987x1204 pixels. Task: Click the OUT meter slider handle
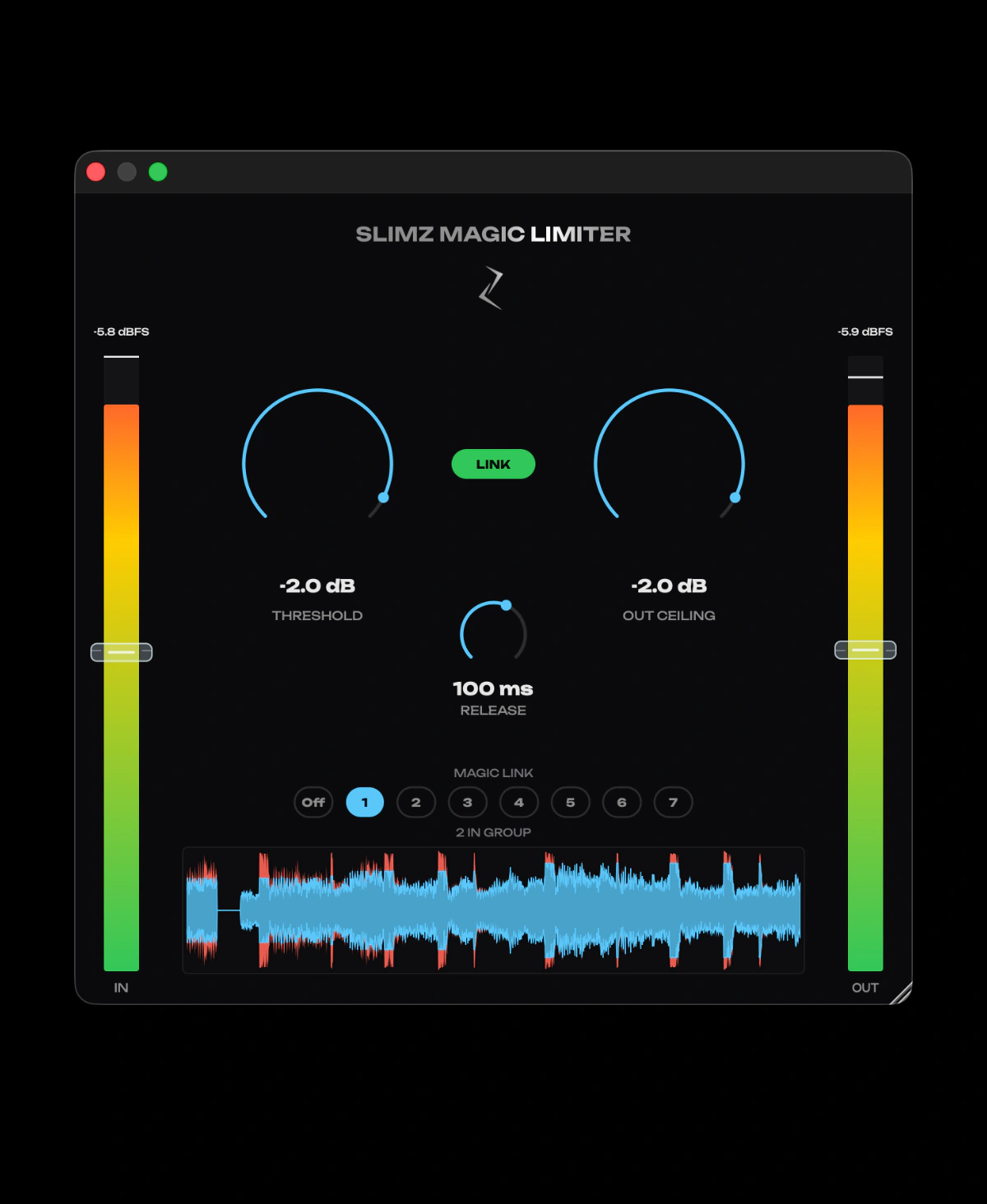point(865,650)
